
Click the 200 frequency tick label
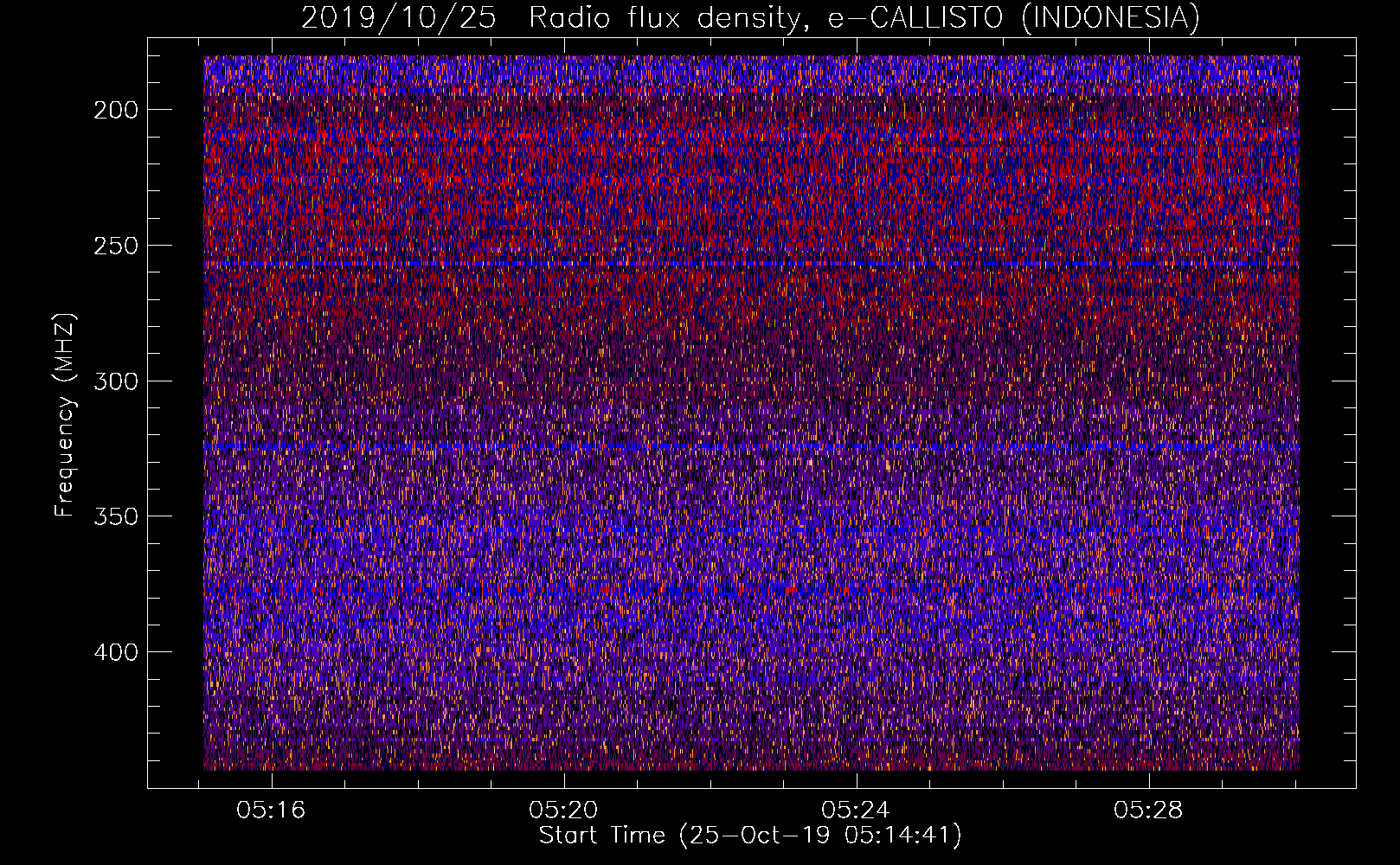click(x=116, y=110)
